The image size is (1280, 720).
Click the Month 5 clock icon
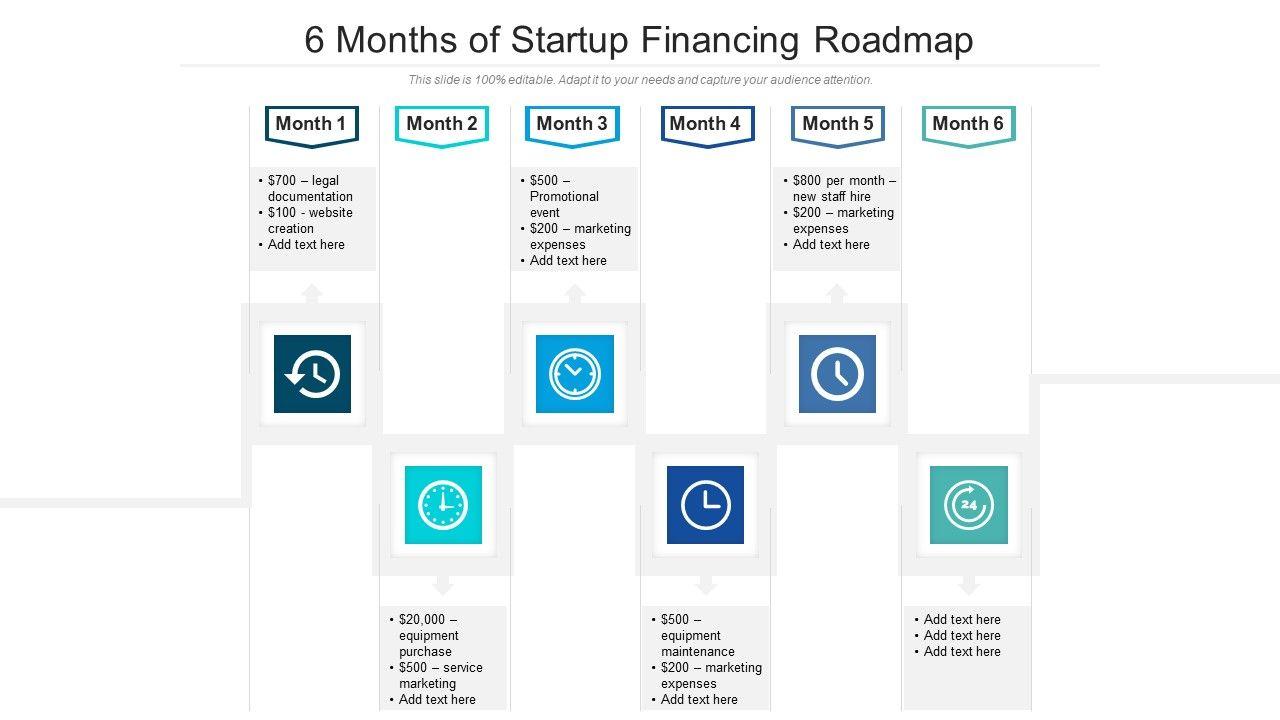click(837, 374)
